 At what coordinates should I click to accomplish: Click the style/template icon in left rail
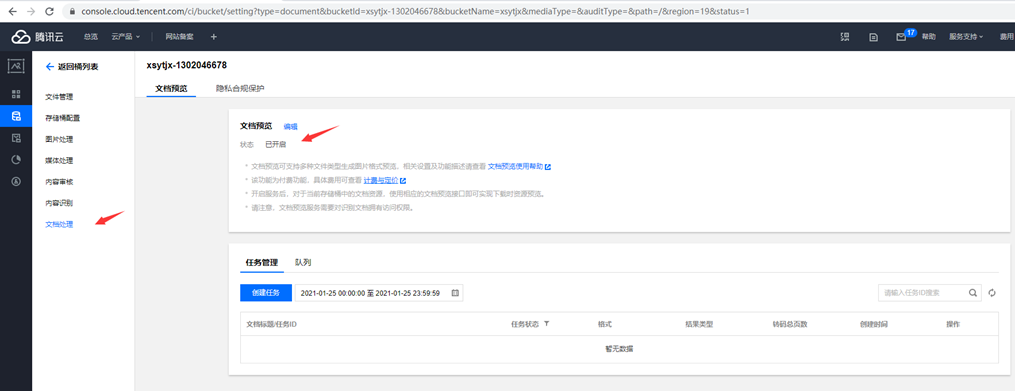click(x=16, y=138)
